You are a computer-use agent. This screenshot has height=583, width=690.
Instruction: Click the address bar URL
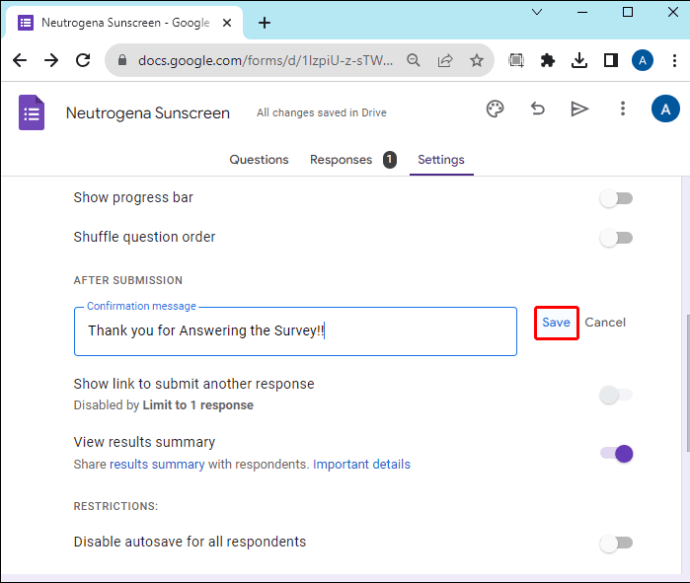tap(265, 60)
